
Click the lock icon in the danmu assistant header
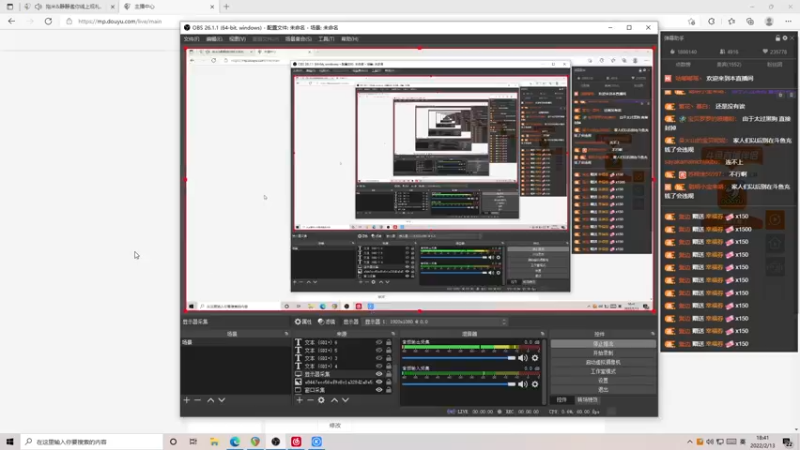coord(778,38)
